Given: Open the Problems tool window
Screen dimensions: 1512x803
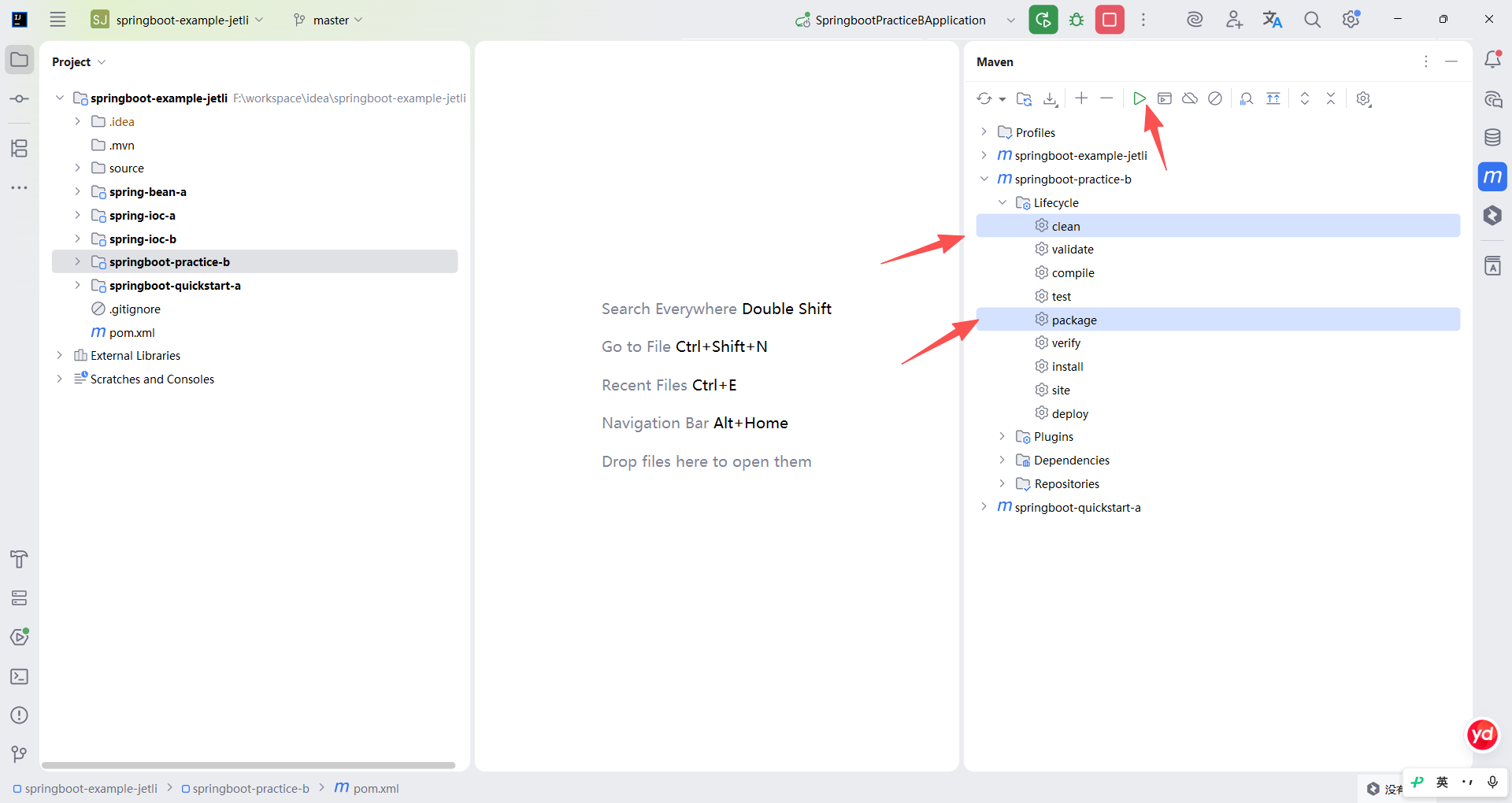Looking at the screenshot, I should (x=20, y=715).
